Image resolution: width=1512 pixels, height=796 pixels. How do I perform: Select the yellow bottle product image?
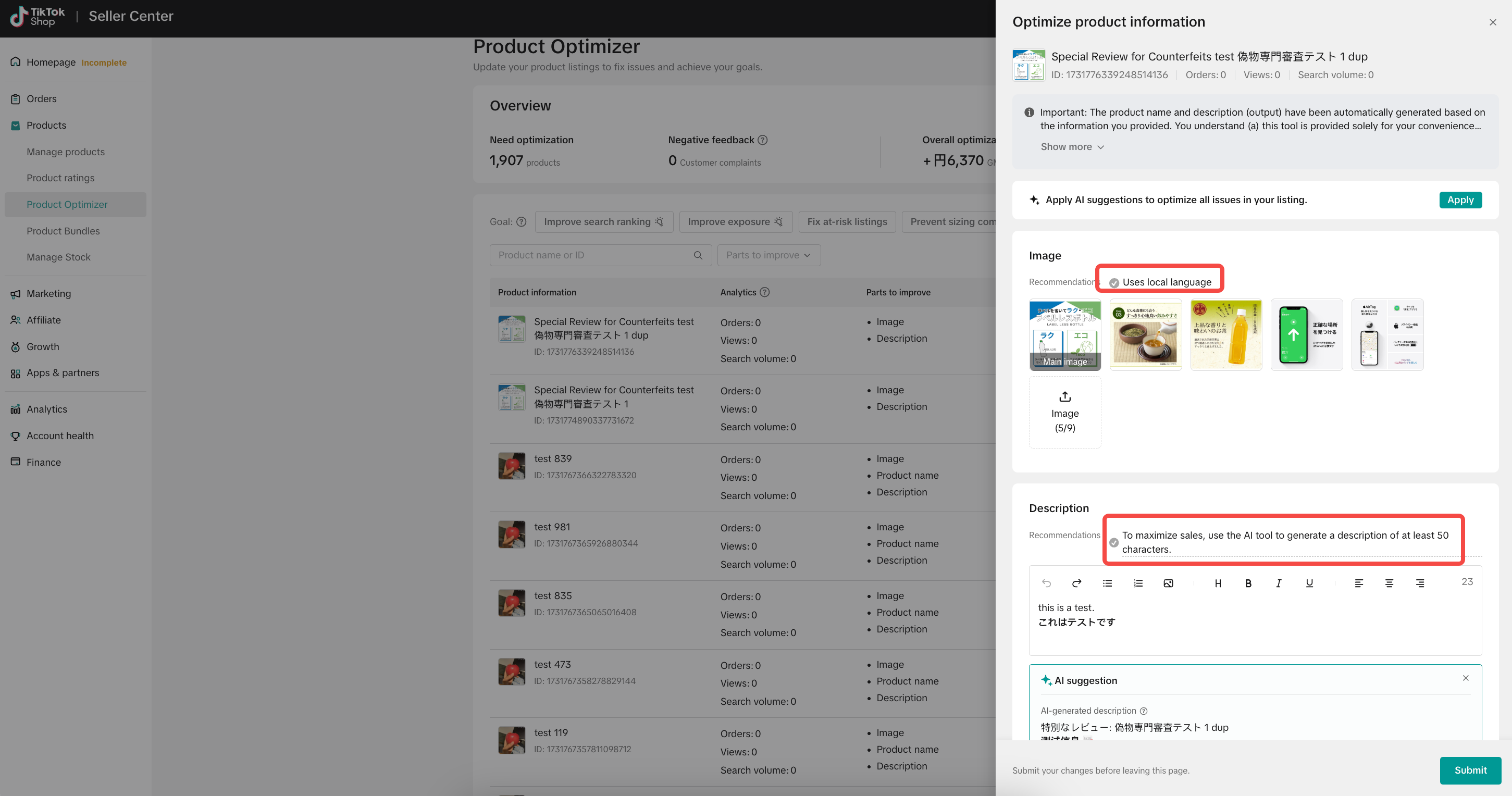[1226, 334]
